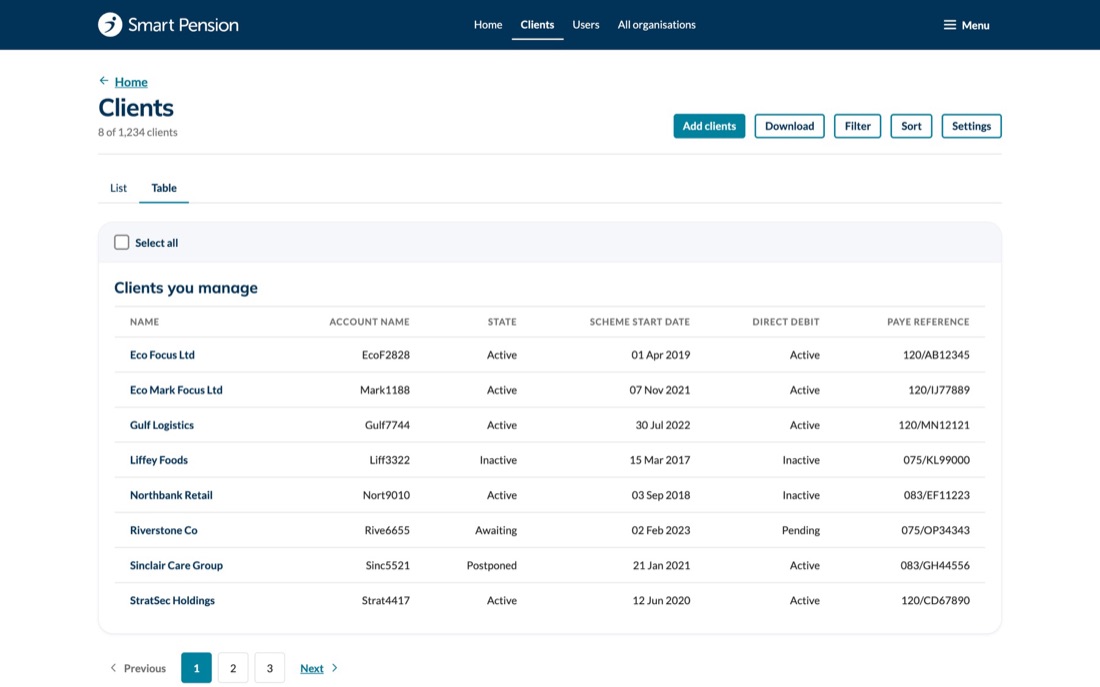This screenshot has height=687, width=1100.
Task: Switch to the List tab
Action: 119,188
